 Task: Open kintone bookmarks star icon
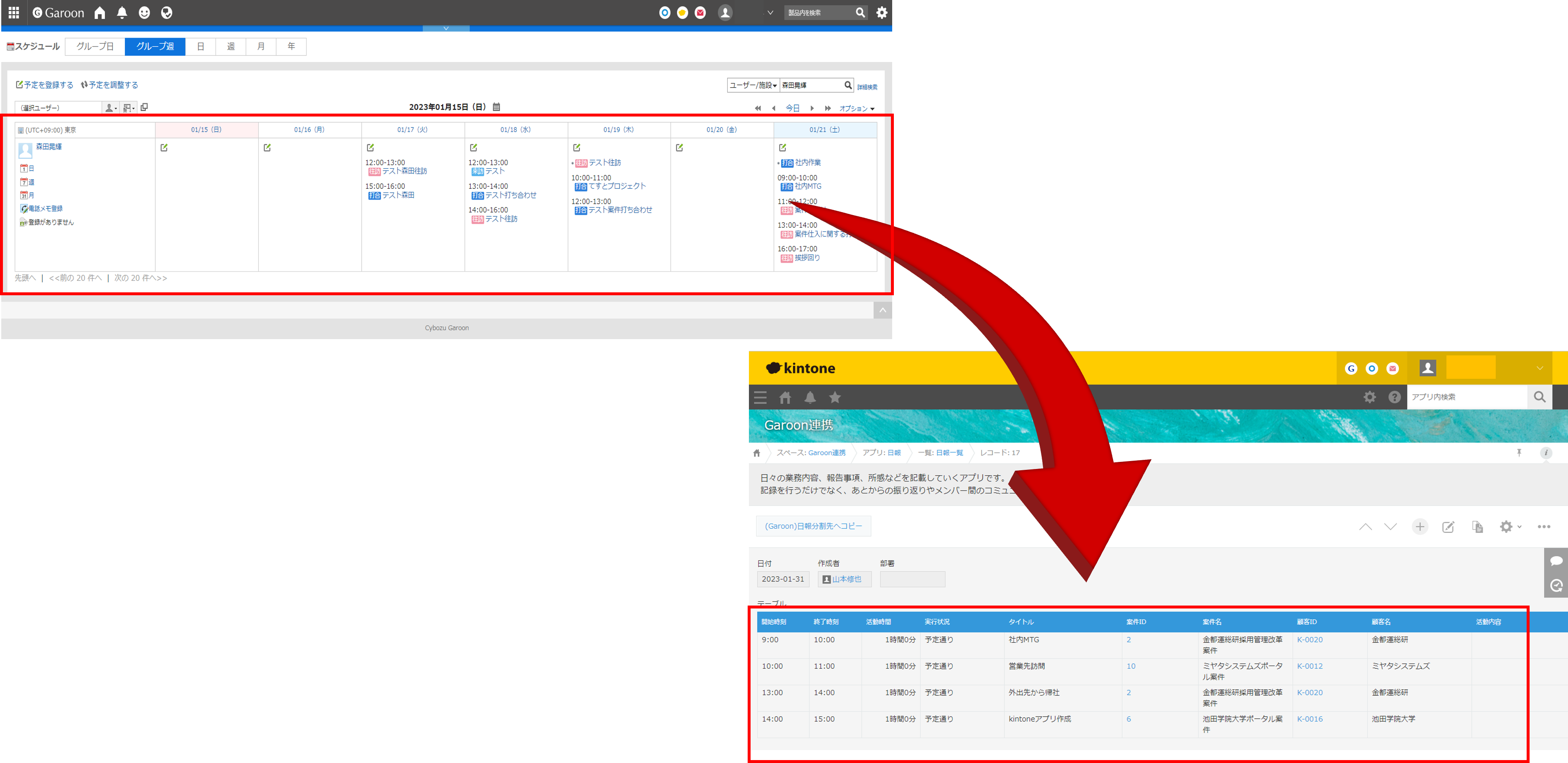tap(835, 397)
